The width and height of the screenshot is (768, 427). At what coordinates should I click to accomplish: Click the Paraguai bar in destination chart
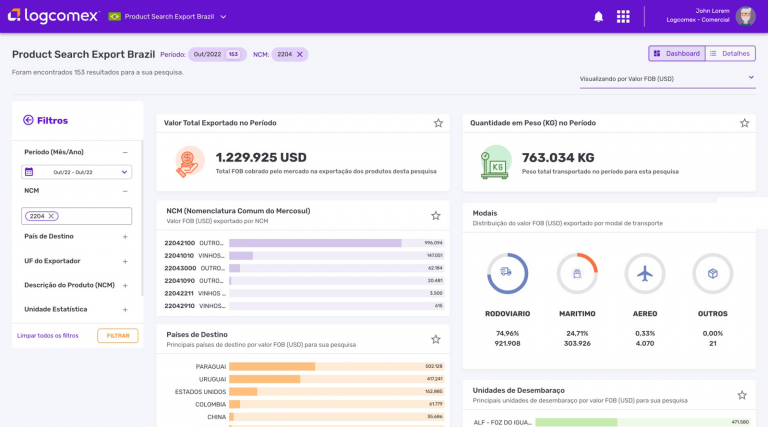pyautogui.click(x=272, y=366)
